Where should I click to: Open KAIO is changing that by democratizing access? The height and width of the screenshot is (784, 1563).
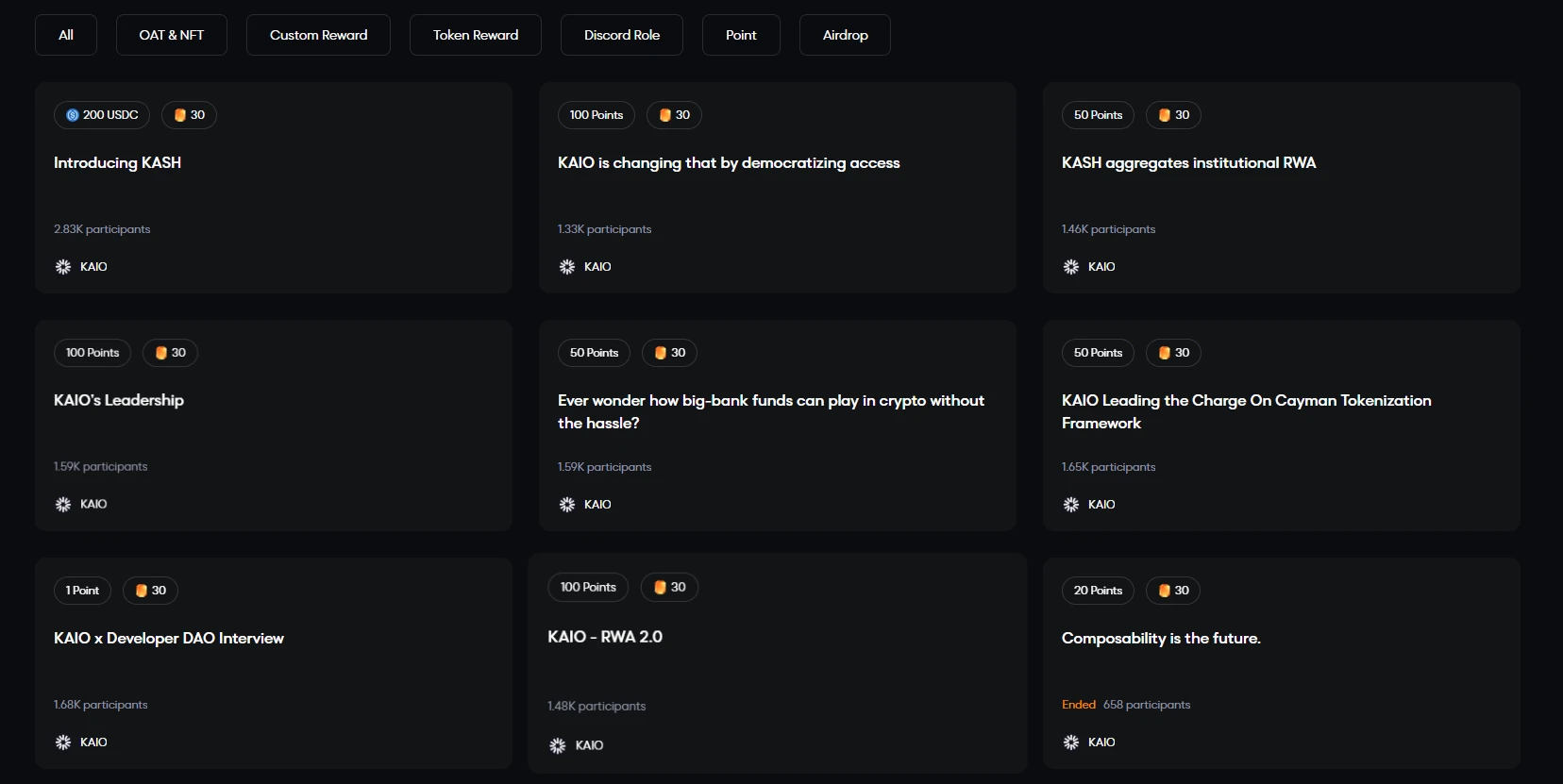point(729,163)
